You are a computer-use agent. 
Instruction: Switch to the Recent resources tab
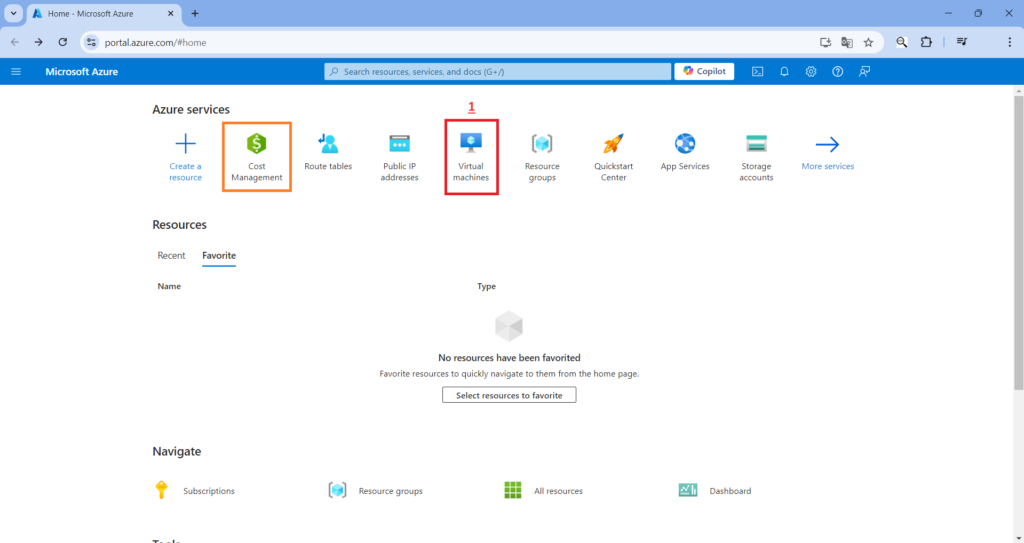point(171,256)
